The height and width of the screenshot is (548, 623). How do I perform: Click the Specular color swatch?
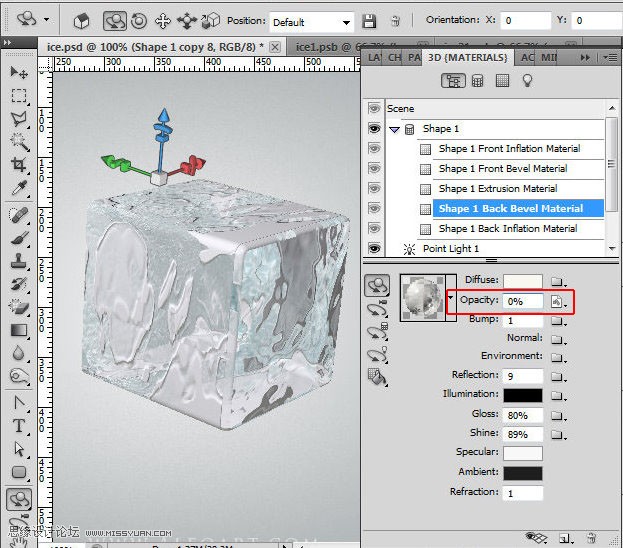pyautogui.click(x=523, y=453)
